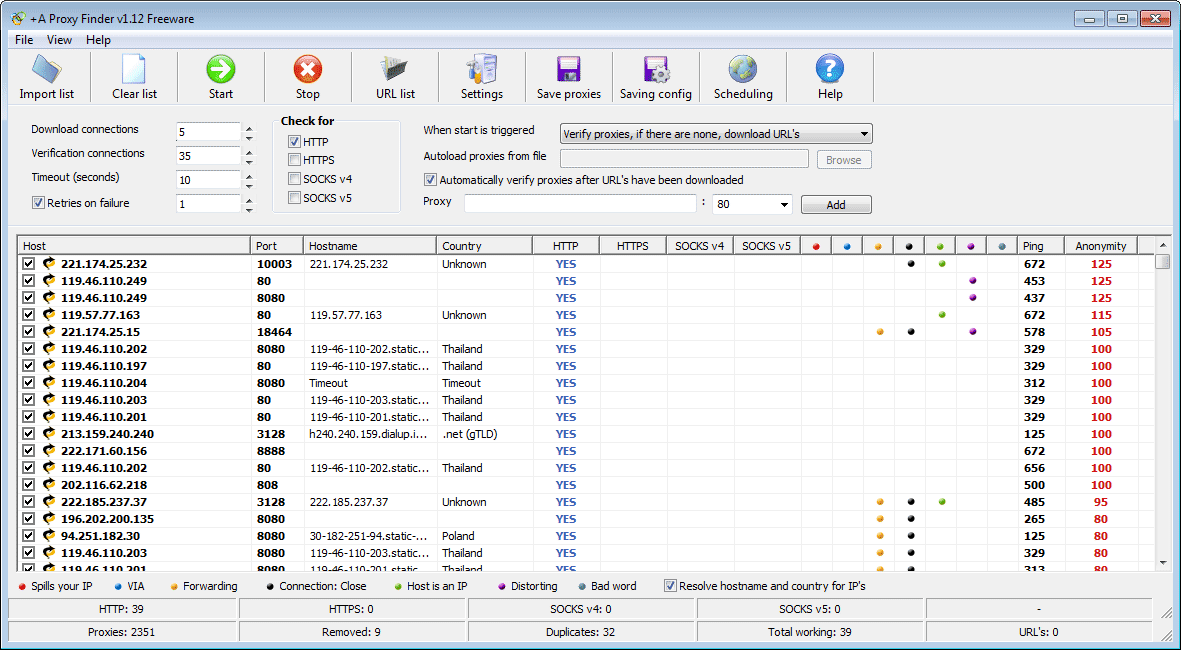
Task: Click the scroll up arrow of proxy list
Action: pyautogui.click(x=1163, y=245)
